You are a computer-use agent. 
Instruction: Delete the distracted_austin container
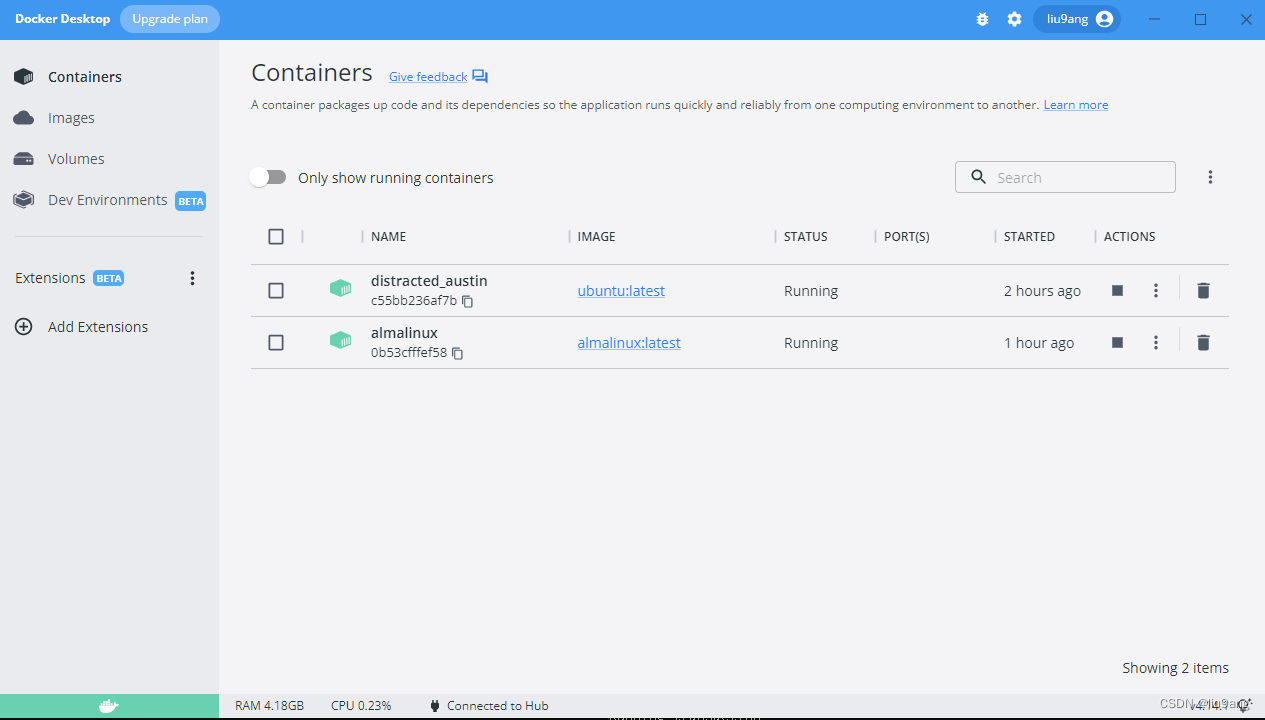pyautogui.click(x=1203, y=291)
